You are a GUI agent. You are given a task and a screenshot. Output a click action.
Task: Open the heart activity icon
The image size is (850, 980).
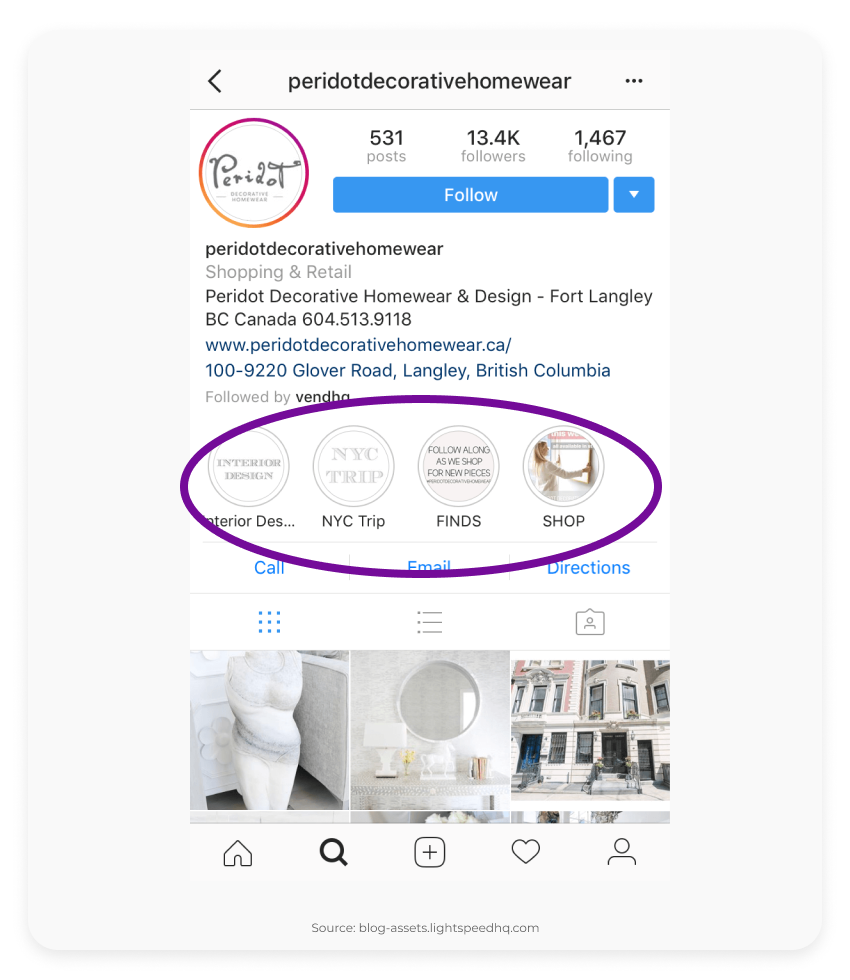point(526,851)
